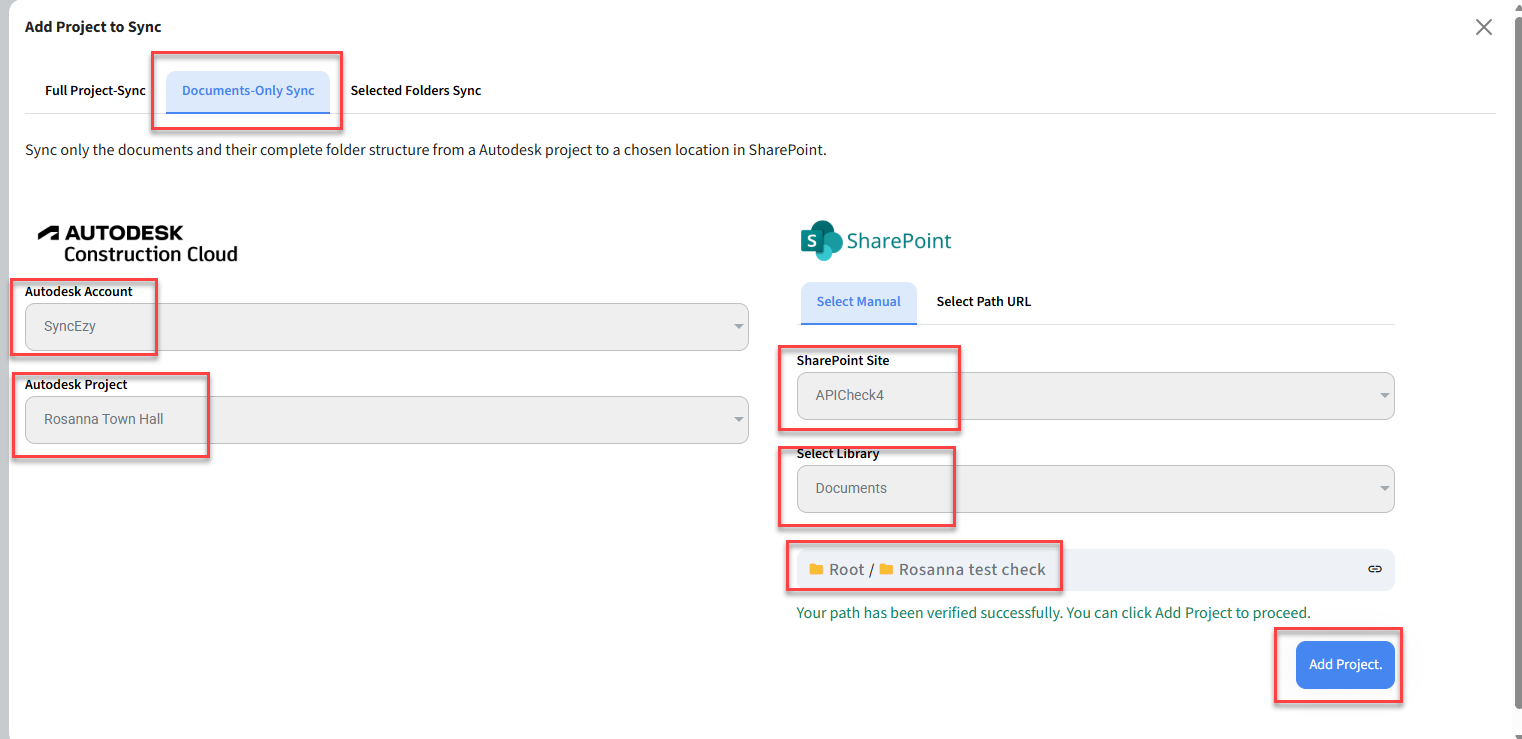The image size is (1522, 739).
Task: Click the Add Project to Sync title
Action: pos(93,27)
